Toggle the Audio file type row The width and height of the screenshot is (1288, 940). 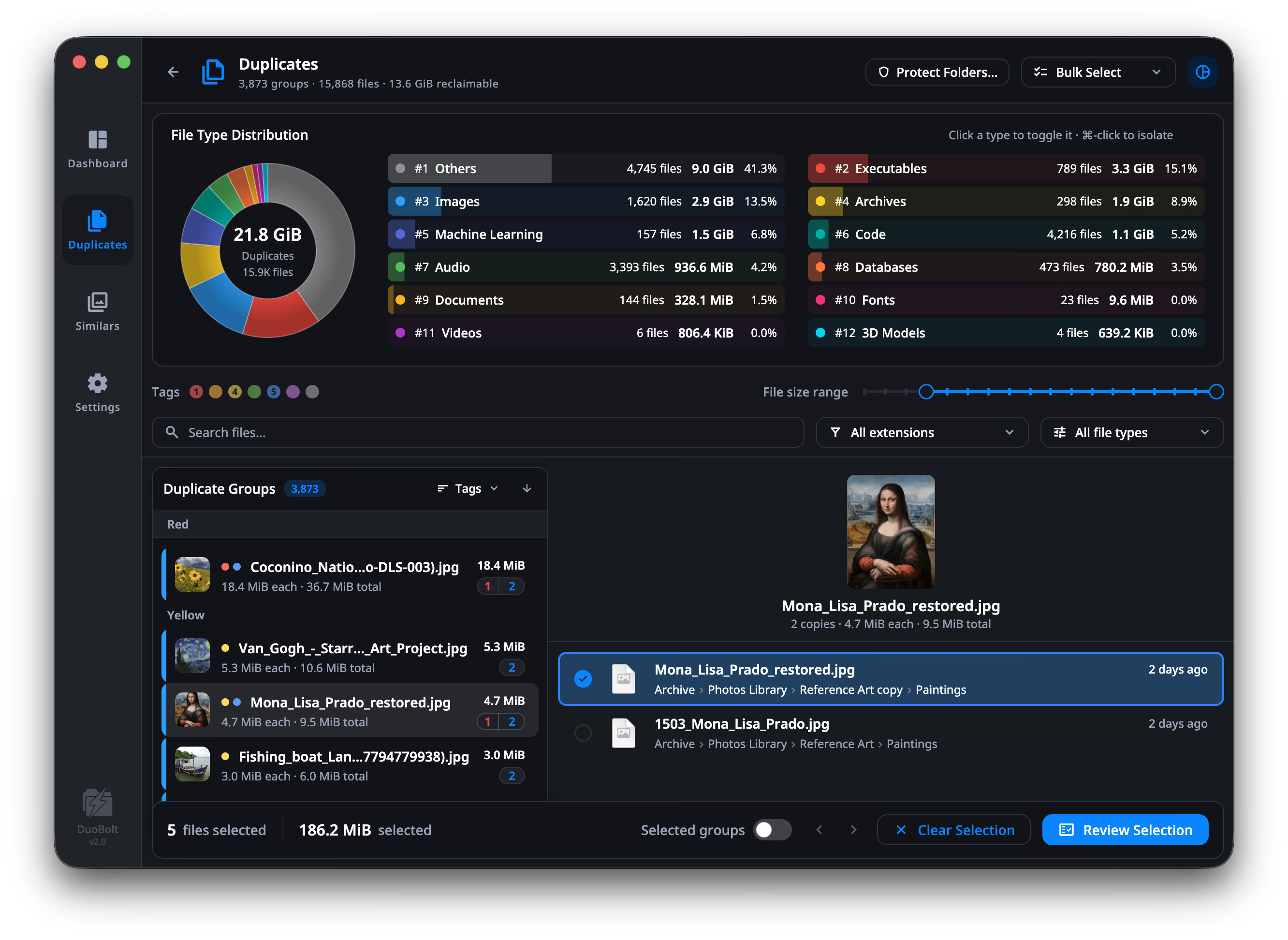click(x=586, y=267)
